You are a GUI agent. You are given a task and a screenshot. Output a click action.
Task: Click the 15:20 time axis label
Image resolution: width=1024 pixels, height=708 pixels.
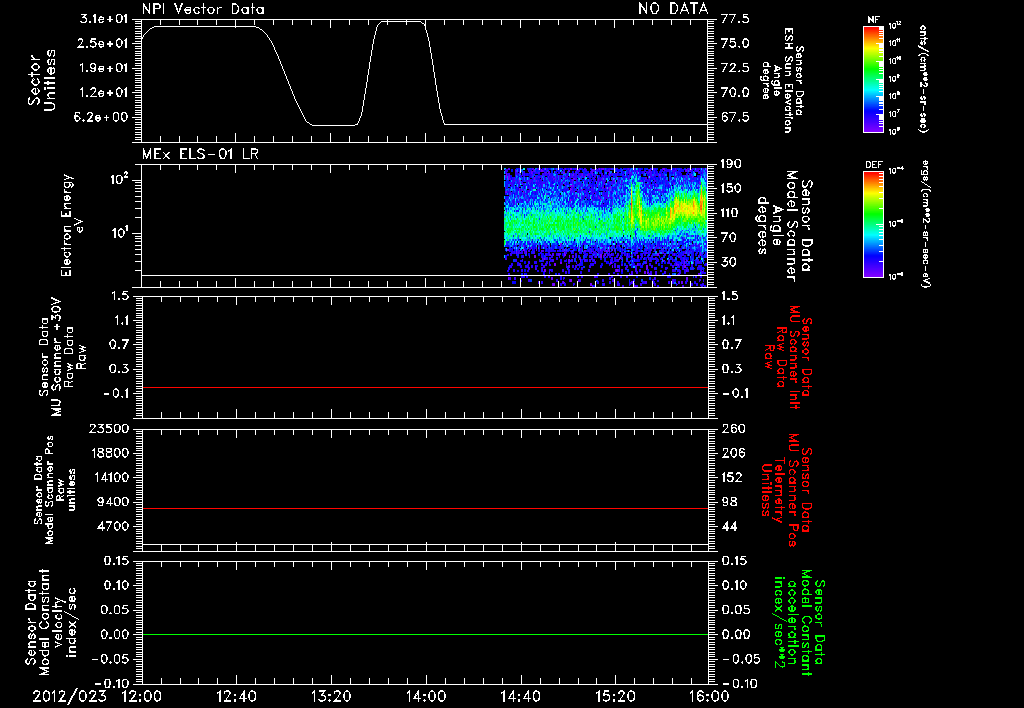point(615,696)
